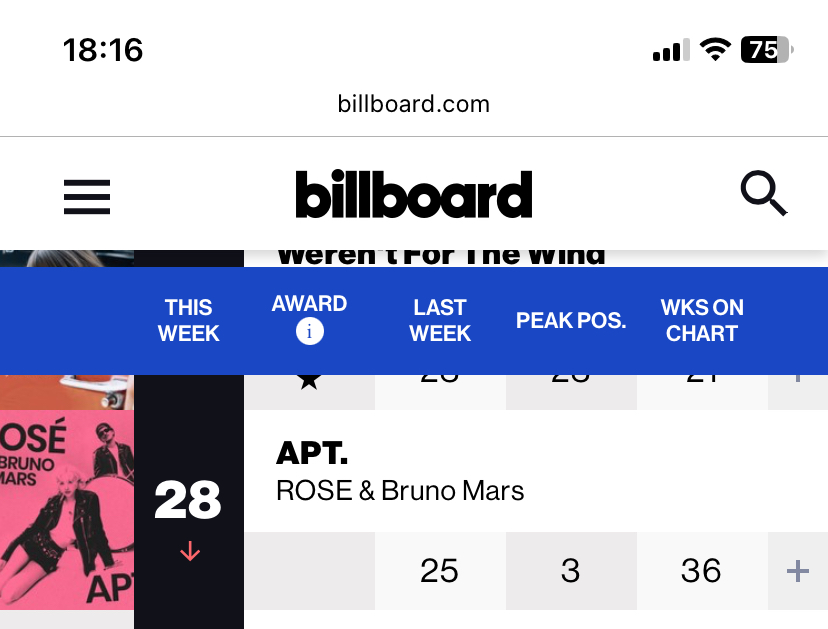Select the LAST WEEK column header
The image size is (828, 629).
(440, 321)
